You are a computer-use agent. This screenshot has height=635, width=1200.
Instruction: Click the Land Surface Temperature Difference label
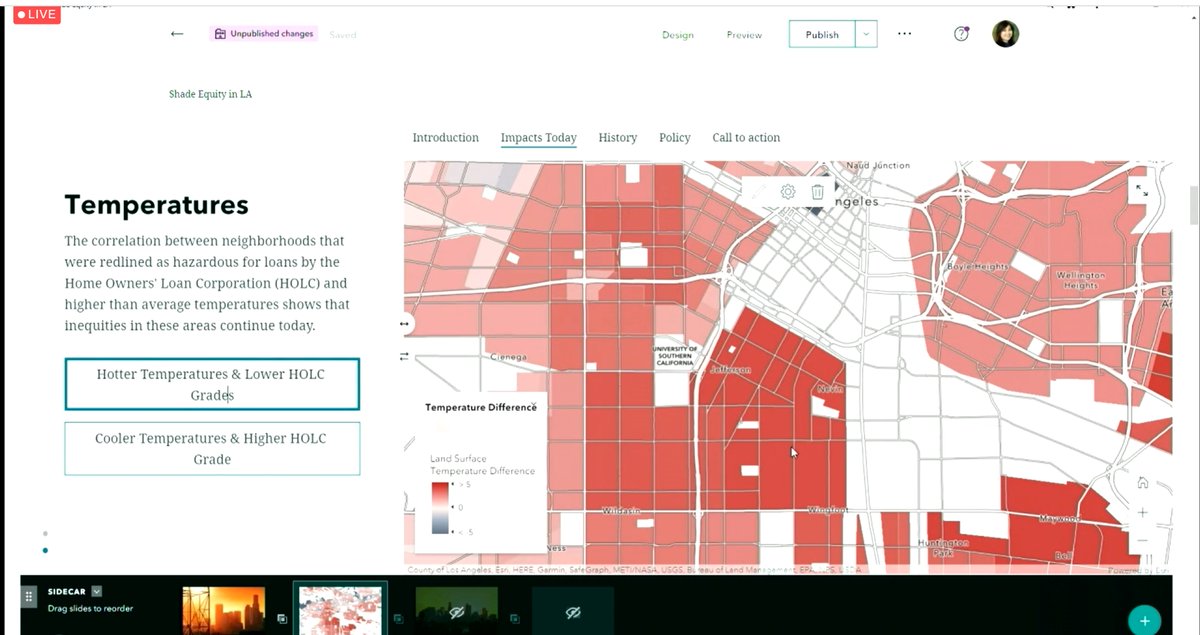point(482,465)
